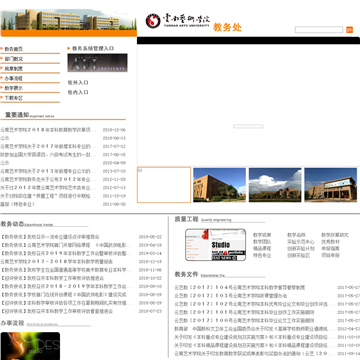Open document 云艺教〔2017〕102号
The image size is (360, 360).
(x=254, y=304)
